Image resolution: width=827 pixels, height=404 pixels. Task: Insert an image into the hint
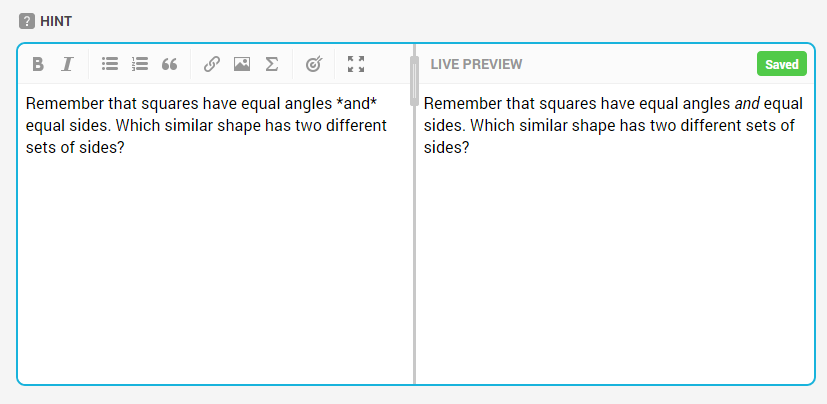click(242, 64)
